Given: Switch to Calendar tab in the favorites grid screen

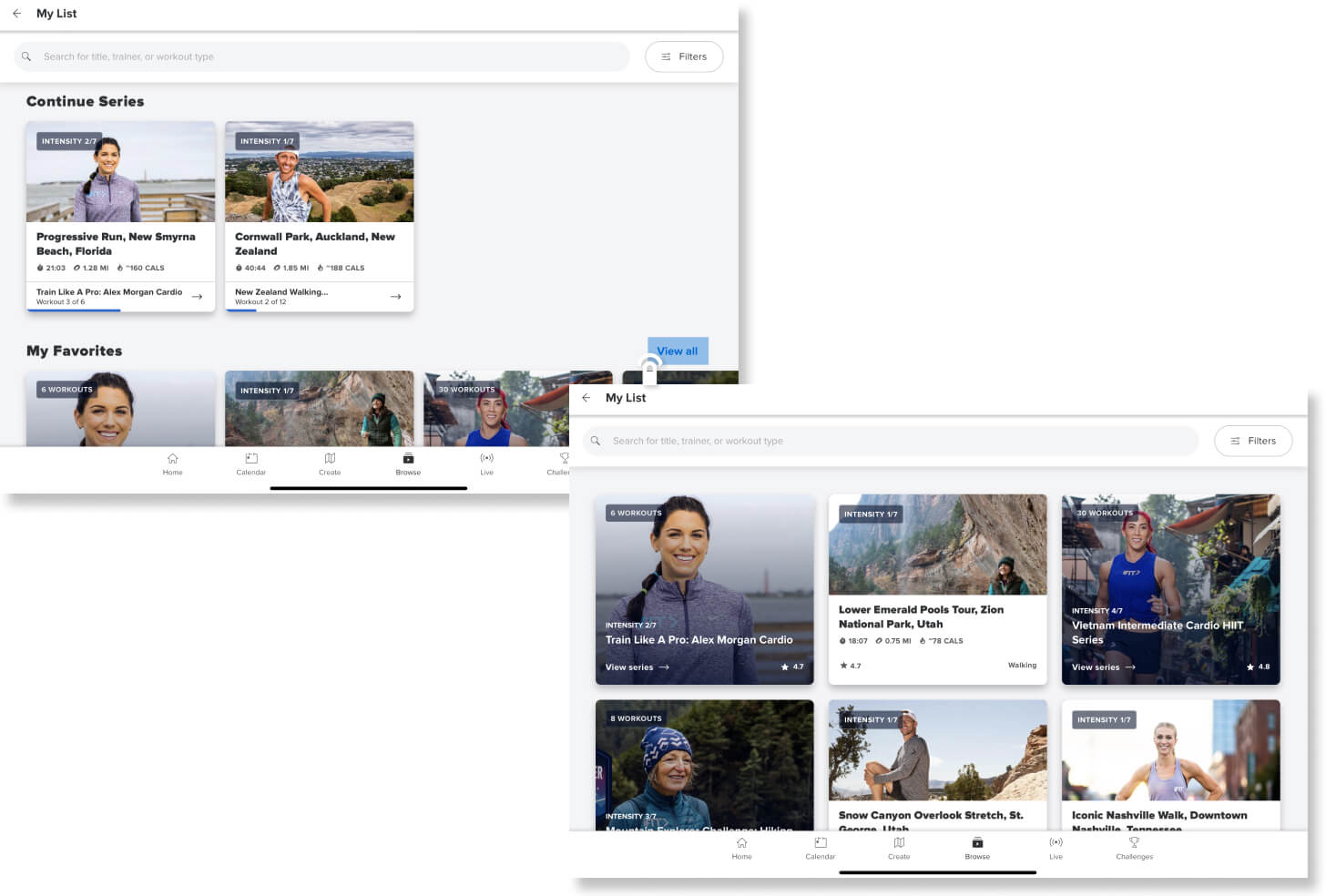Looking at the screenshot, I should tap(821, 848).
